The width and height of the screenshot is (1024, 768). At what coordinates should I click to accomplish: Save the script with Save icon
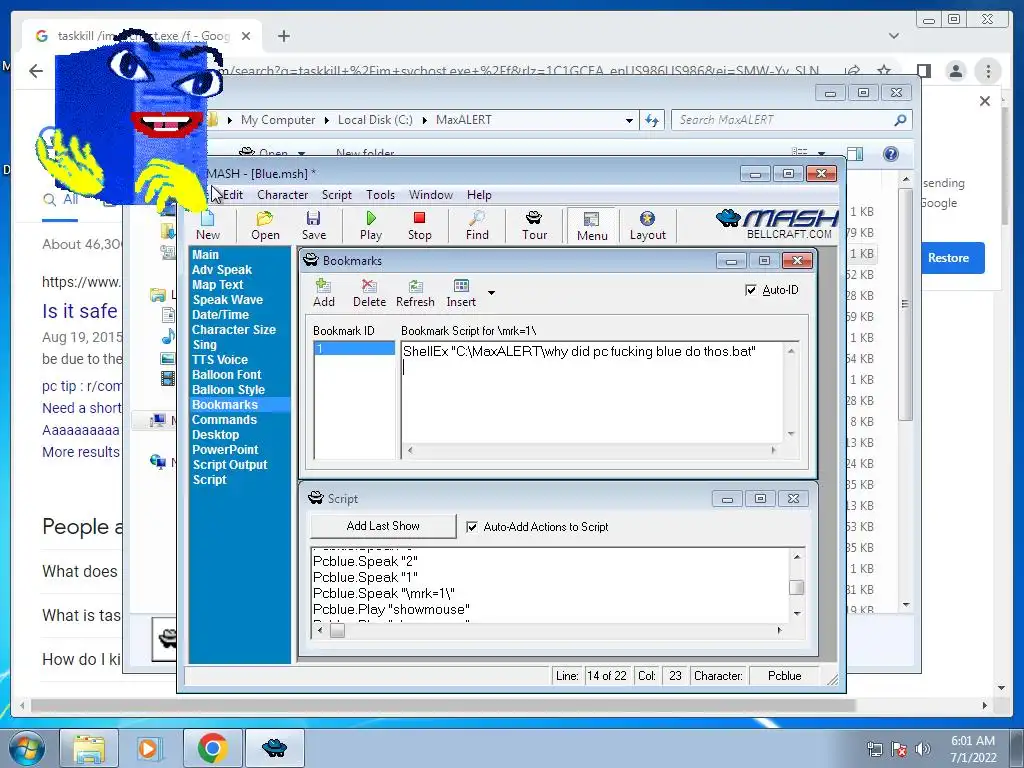[x=313, y=226]
